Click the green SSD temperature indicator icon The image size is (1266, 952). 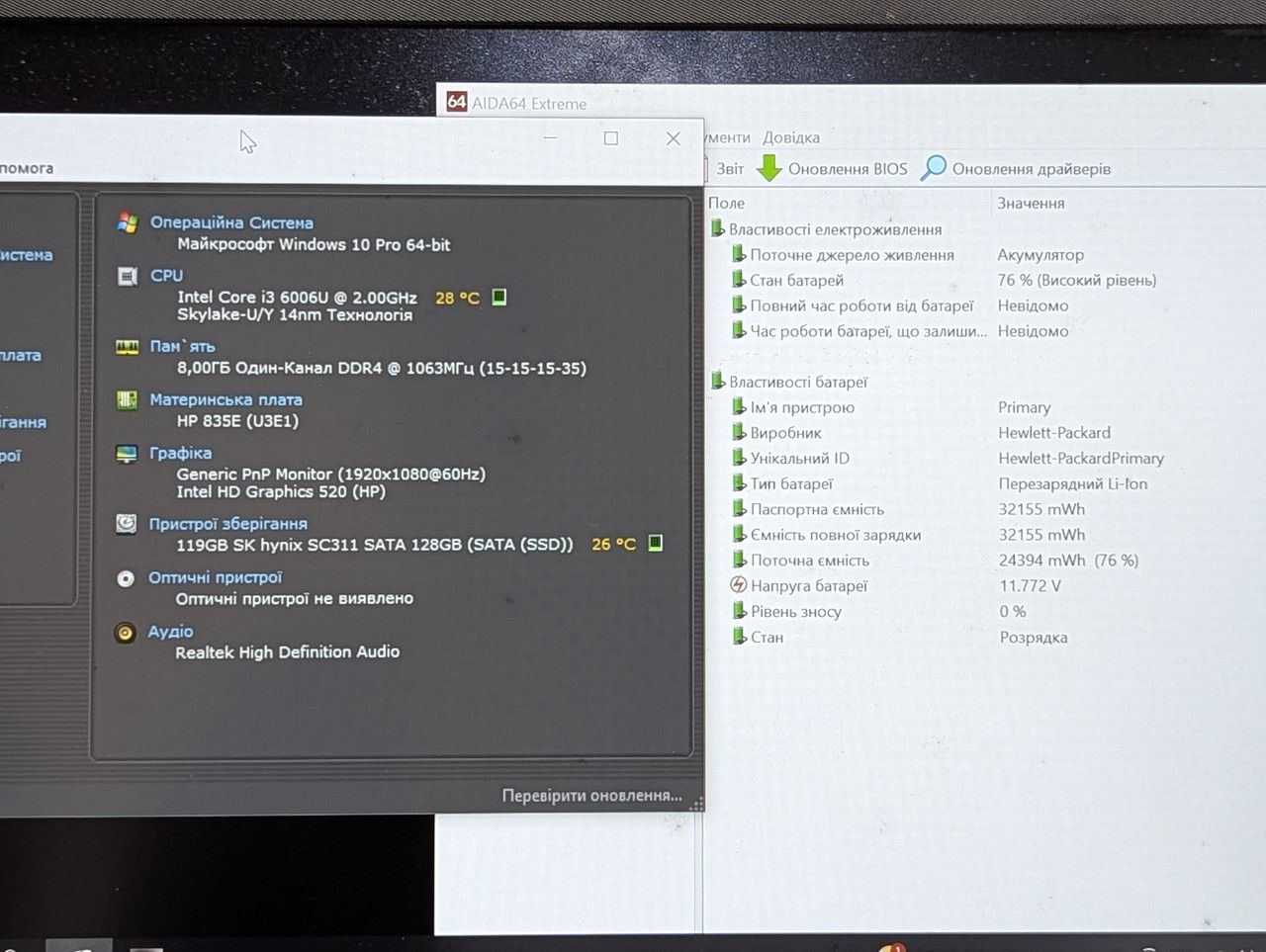[x=655, y=543]
